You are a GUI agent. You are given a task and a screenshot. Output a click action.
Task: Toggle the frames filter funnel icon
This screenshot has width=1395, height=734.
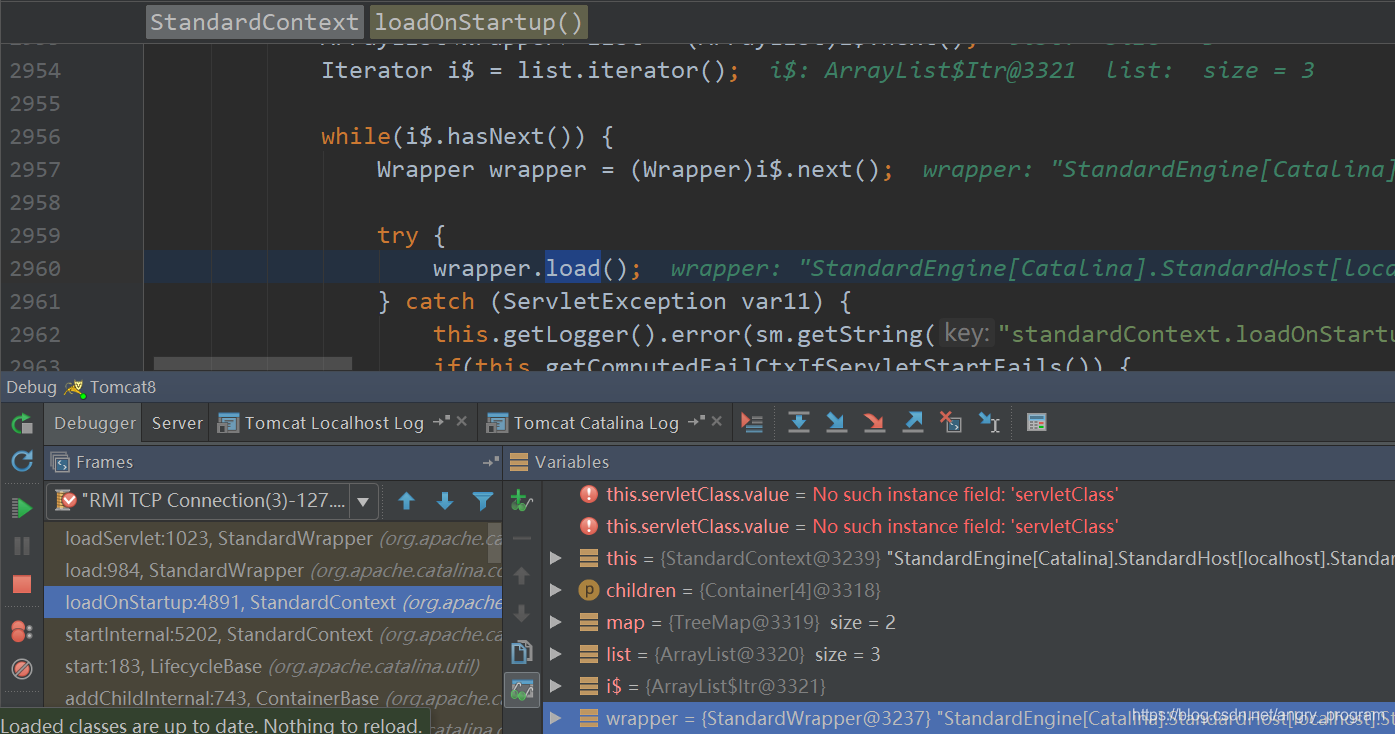click(483, 501)
